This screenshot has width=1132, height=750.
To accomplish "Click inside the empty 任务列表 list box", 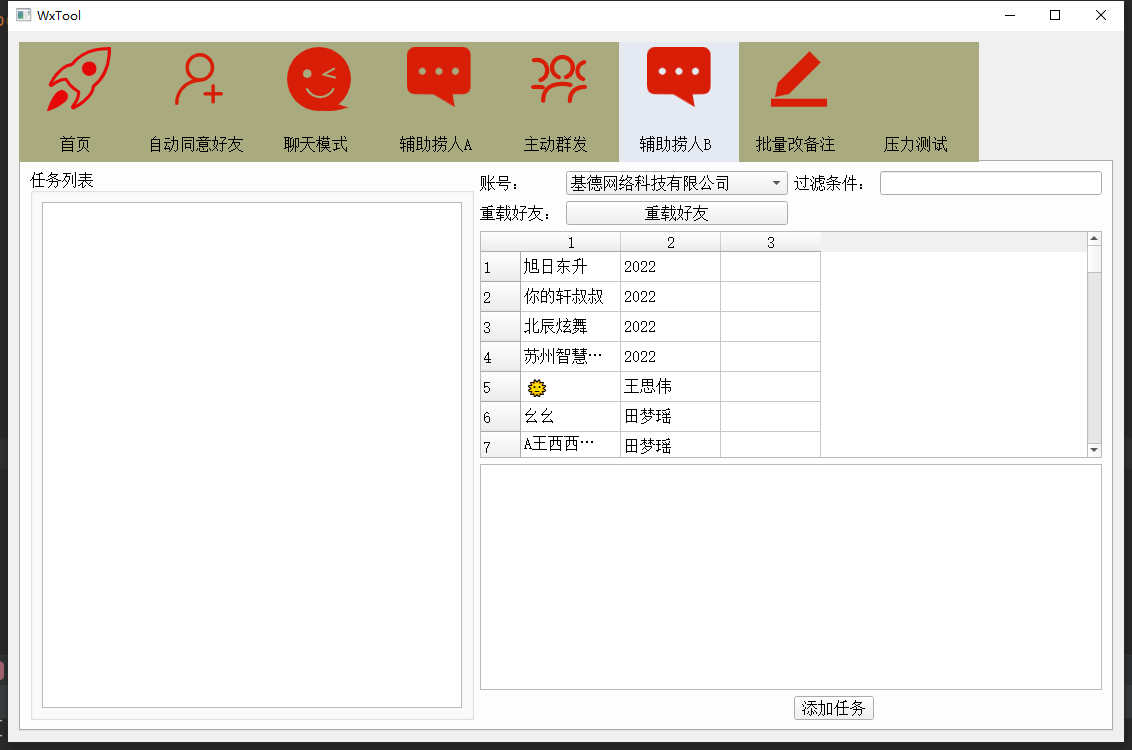I will click(251, 455).
